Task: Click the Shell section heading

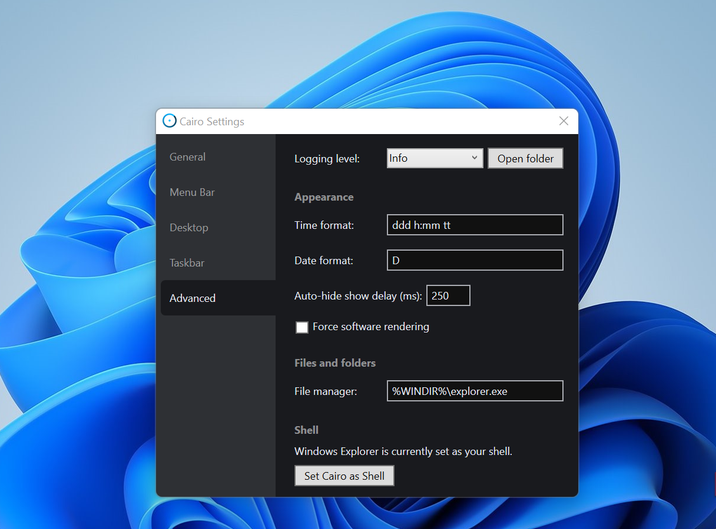Action: 306,430
